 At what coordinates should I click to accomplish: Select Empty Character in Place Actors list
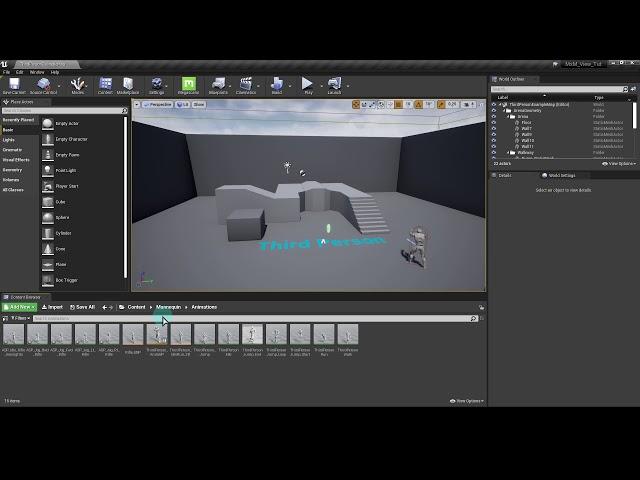(x=82, y=139)
